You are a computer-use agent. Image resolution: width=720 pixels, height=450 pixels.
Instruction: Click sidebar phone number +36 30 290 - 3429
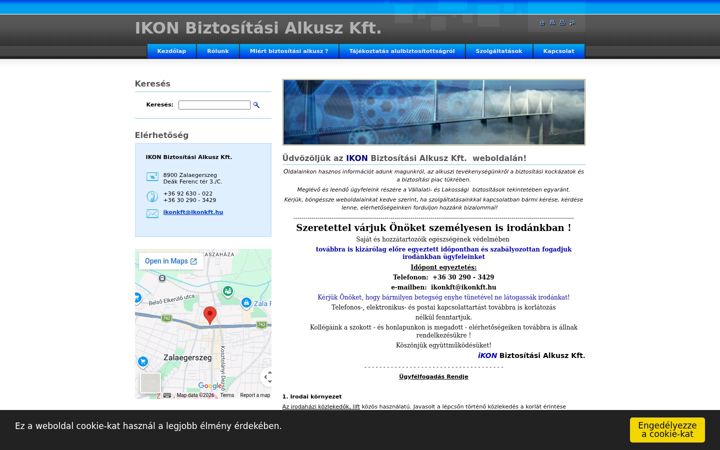(190, 200)
